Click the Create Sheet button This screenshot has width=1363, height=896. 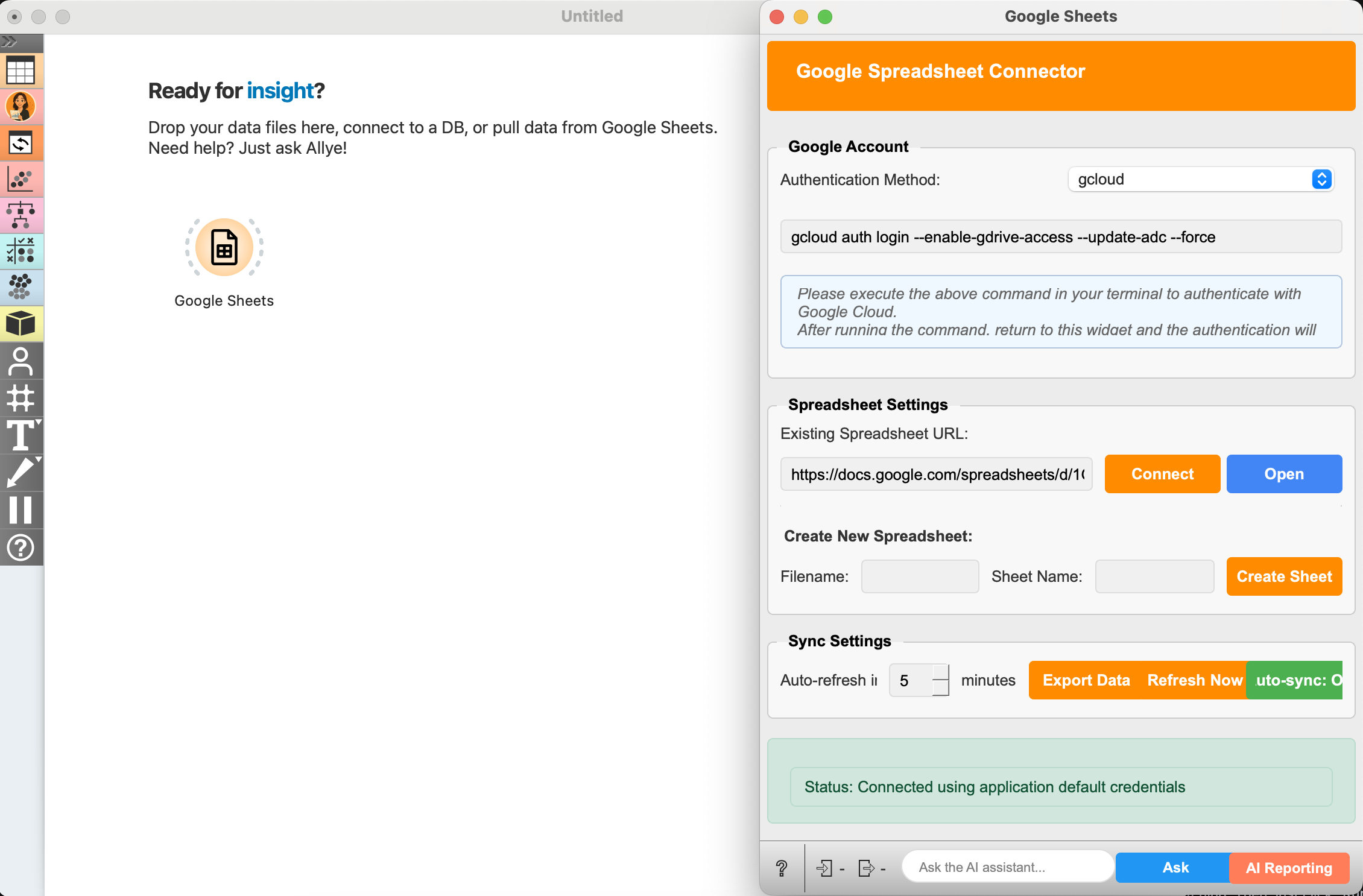click(x=1284, y=576)
